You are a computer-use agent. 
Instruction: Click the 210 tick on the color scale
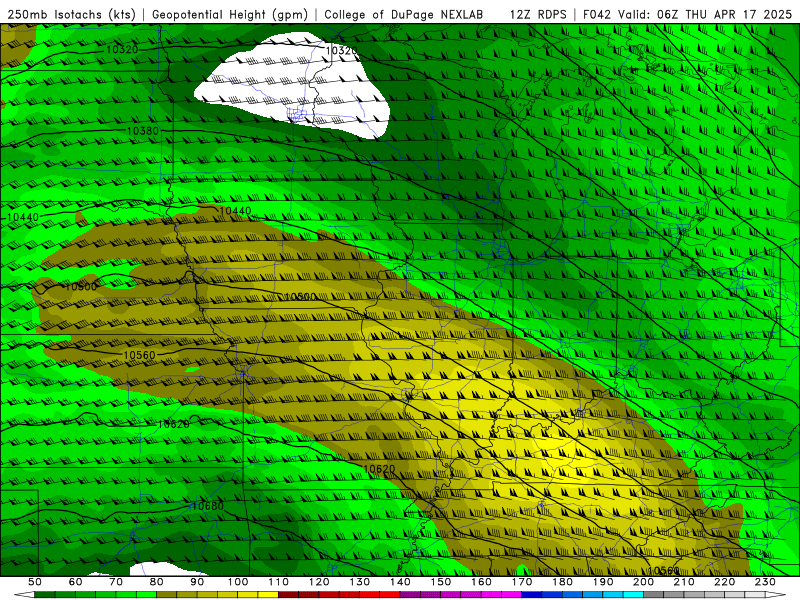[x=684, y=582]
